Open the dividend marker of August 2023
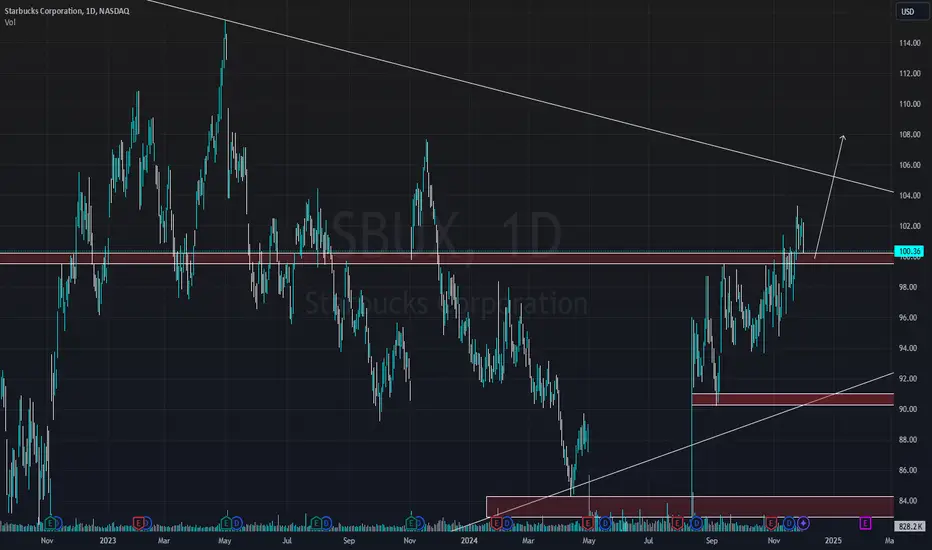 click(x=326, y=523)
